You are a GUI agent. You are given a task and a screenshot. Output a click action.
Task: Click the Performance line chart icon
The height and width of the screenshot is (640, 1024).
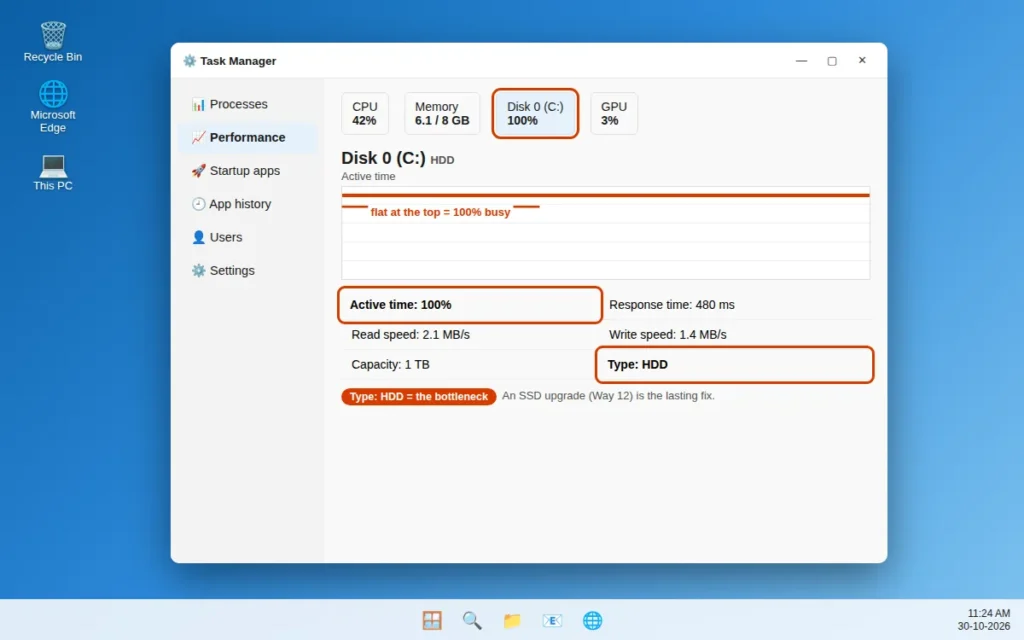tap(199, 137)
